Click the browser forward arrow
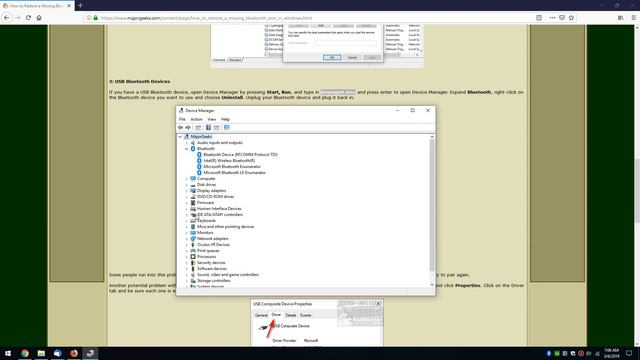 18,18
